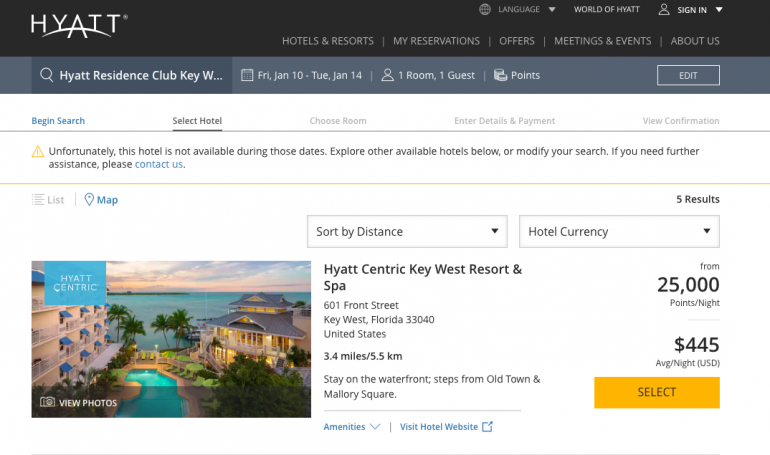
Task: Click the Edit search button
Action: [688, 75]
